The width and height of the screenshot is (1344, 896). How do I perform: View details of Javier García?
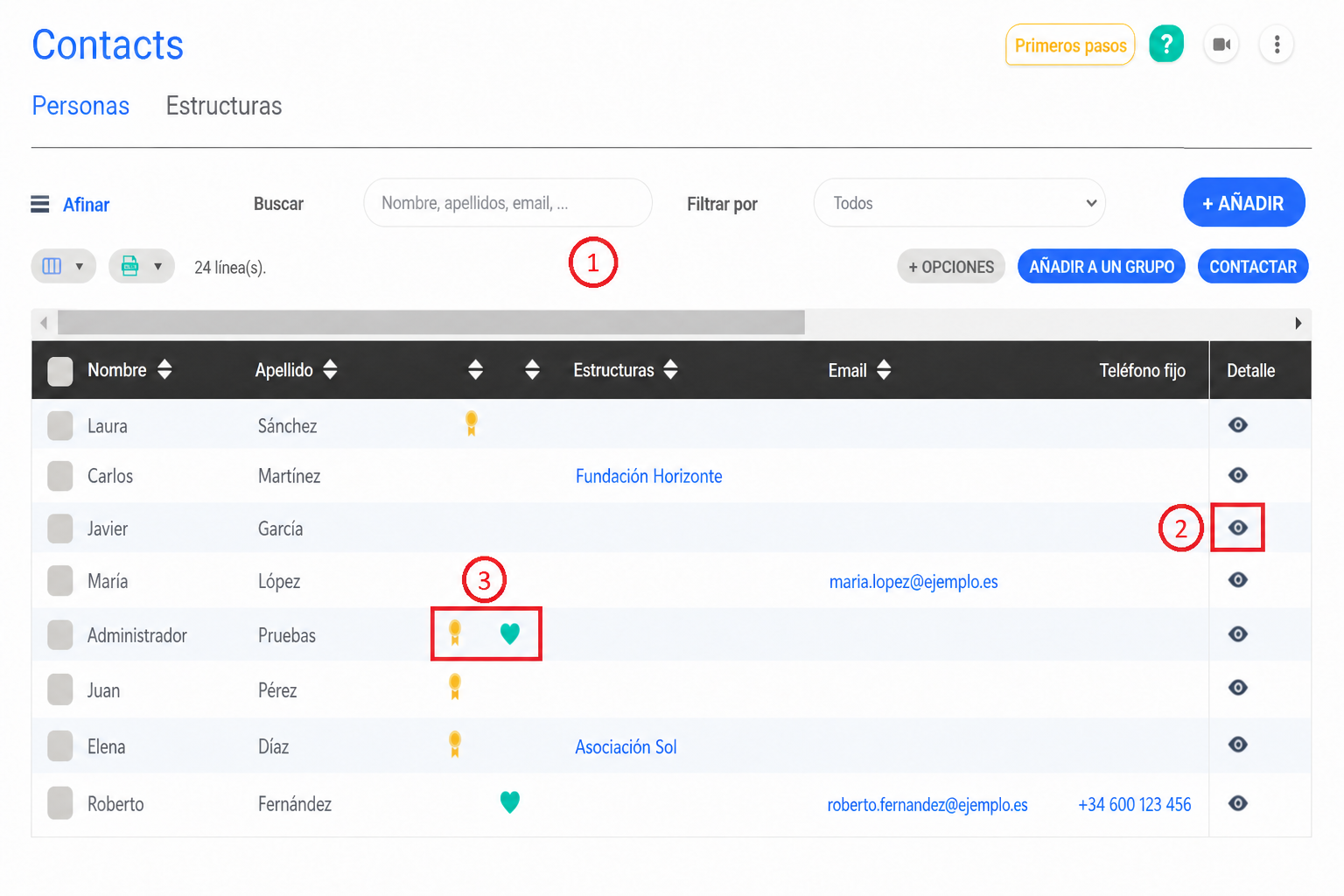tap(1237, 528)
